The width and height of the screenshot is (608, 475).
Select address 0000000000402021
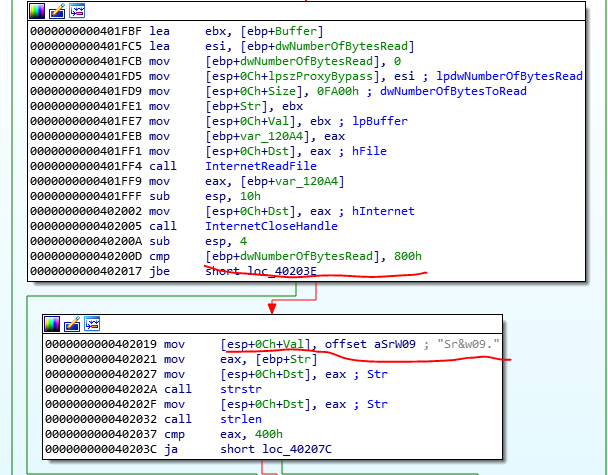point(101,359)
